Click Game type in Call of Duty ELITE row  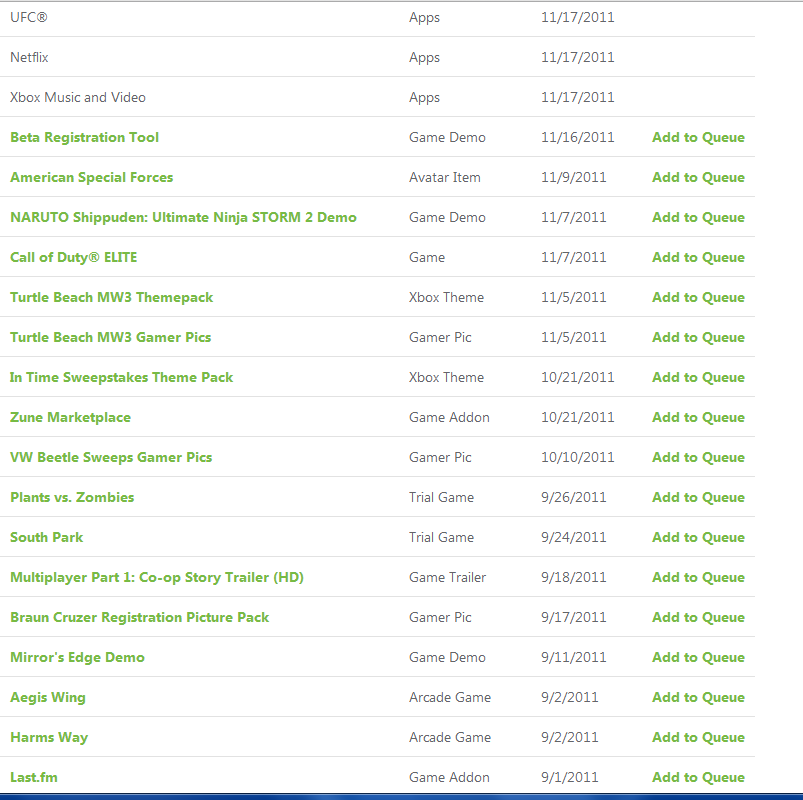[x=427, y=257]
